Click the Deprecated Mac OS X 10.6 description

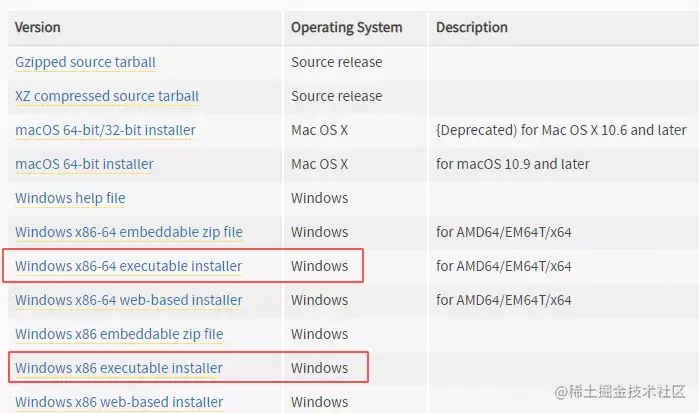point(561,130)
